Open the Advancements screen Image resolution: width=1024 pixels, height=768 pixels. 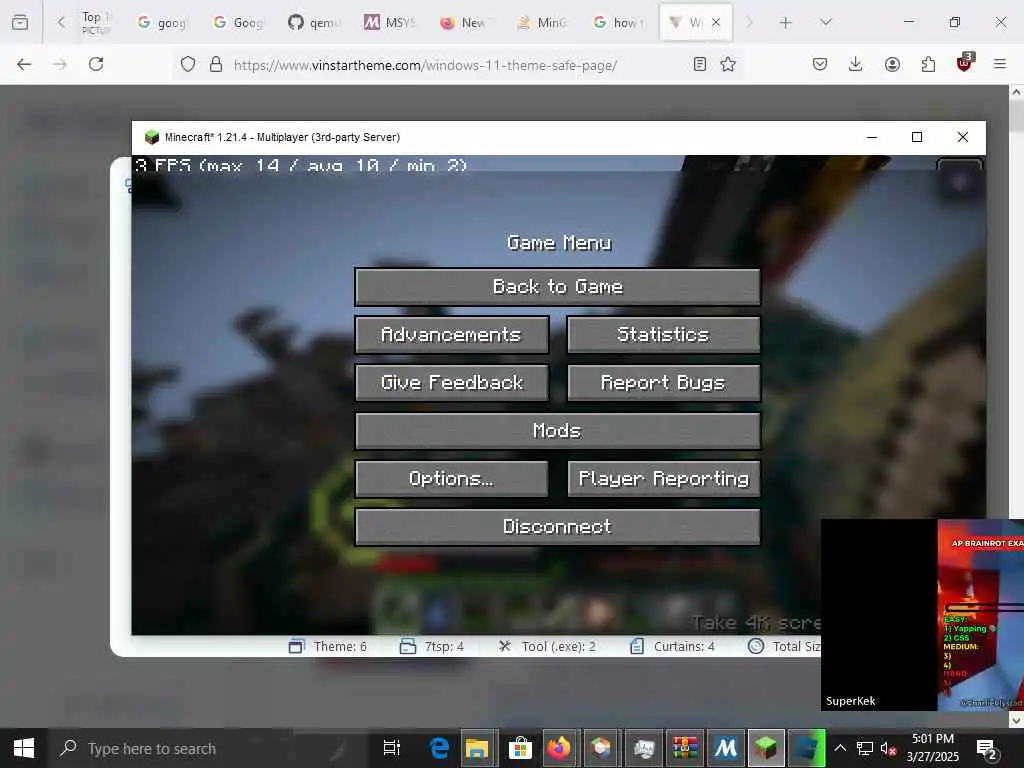(x=451, y=334)
